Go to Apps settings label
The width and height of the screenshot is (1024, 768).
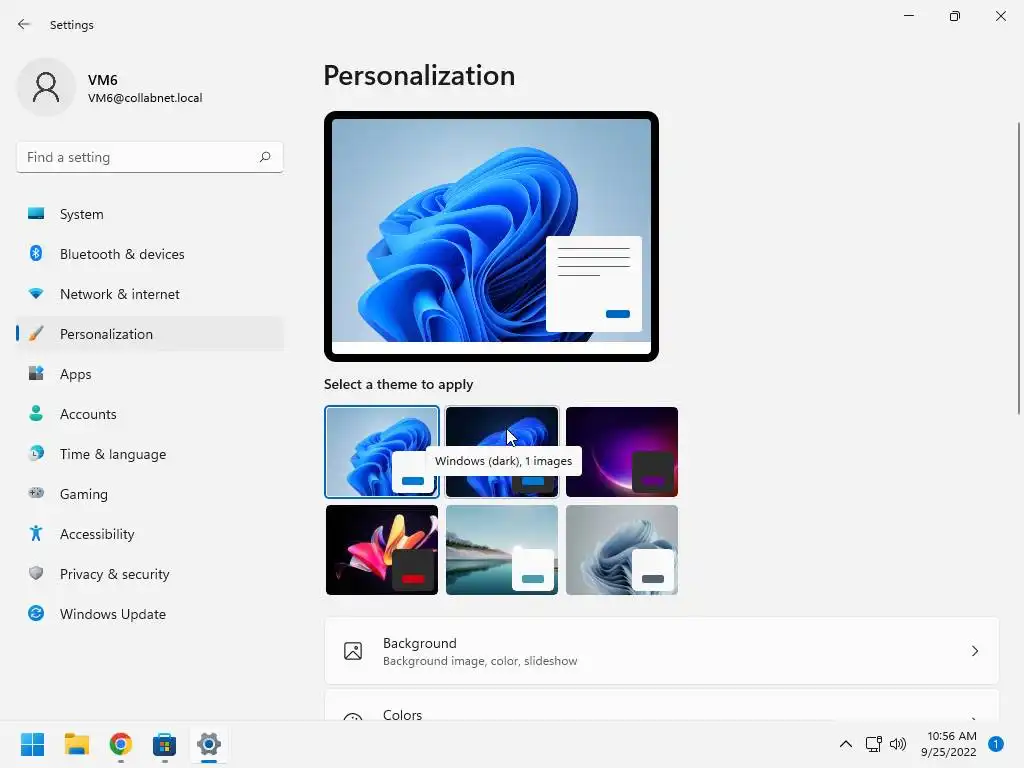point(76,374)
